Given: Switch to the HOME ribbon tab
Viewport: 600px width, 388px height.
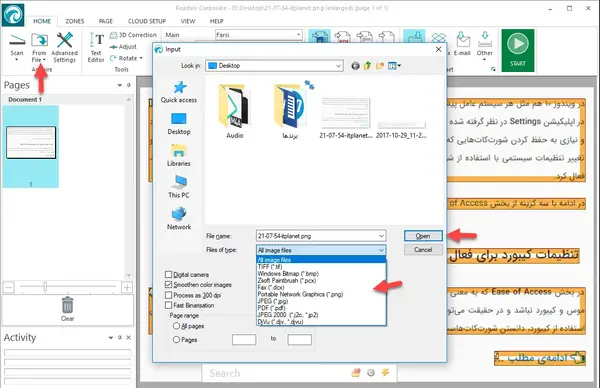Looking at the screenshot, I should pyautogui.click(x=42, y=21).
